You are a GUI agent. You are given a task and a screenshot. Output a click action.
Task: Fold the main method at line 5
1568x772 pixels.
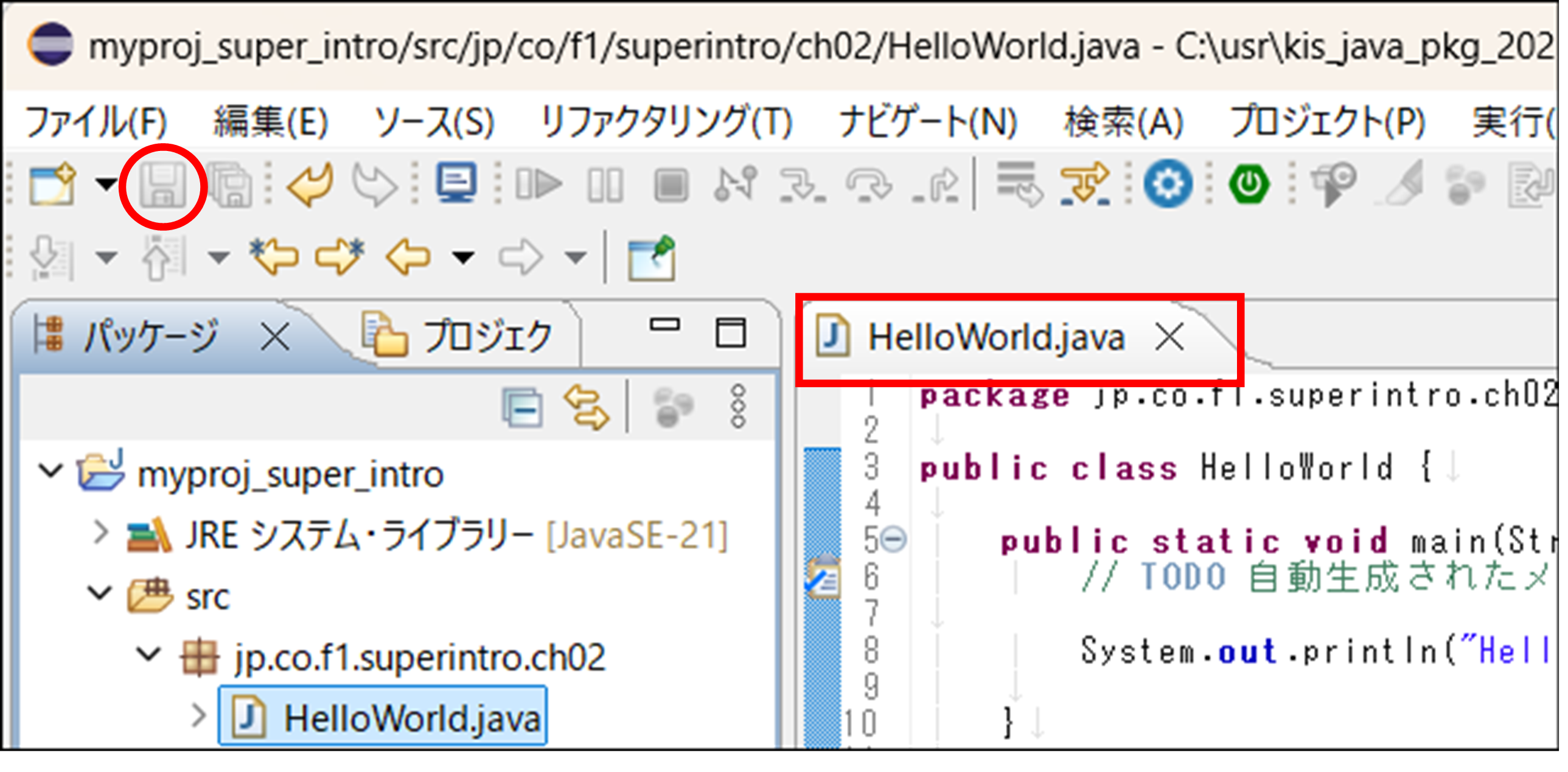[894, 539]
